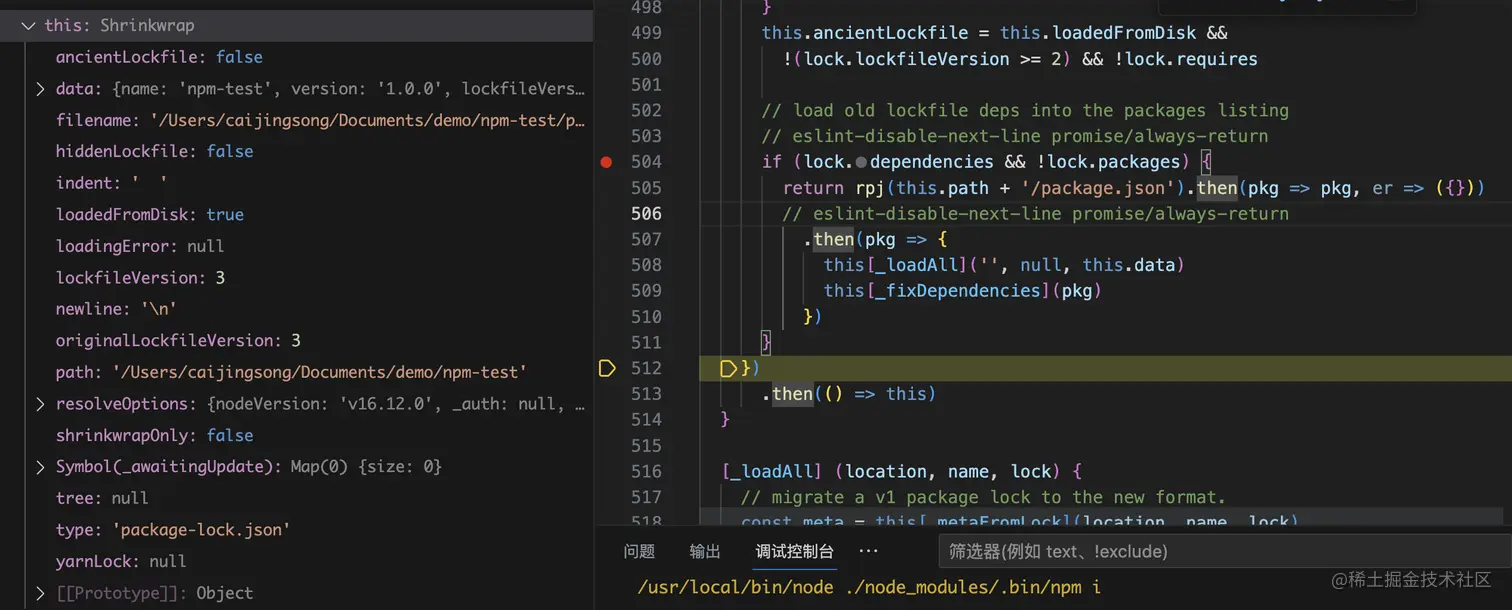Expand the resolveOptions variable
Image resolution: width=1512 pixels, height=610 pixels.
[40, 404]
